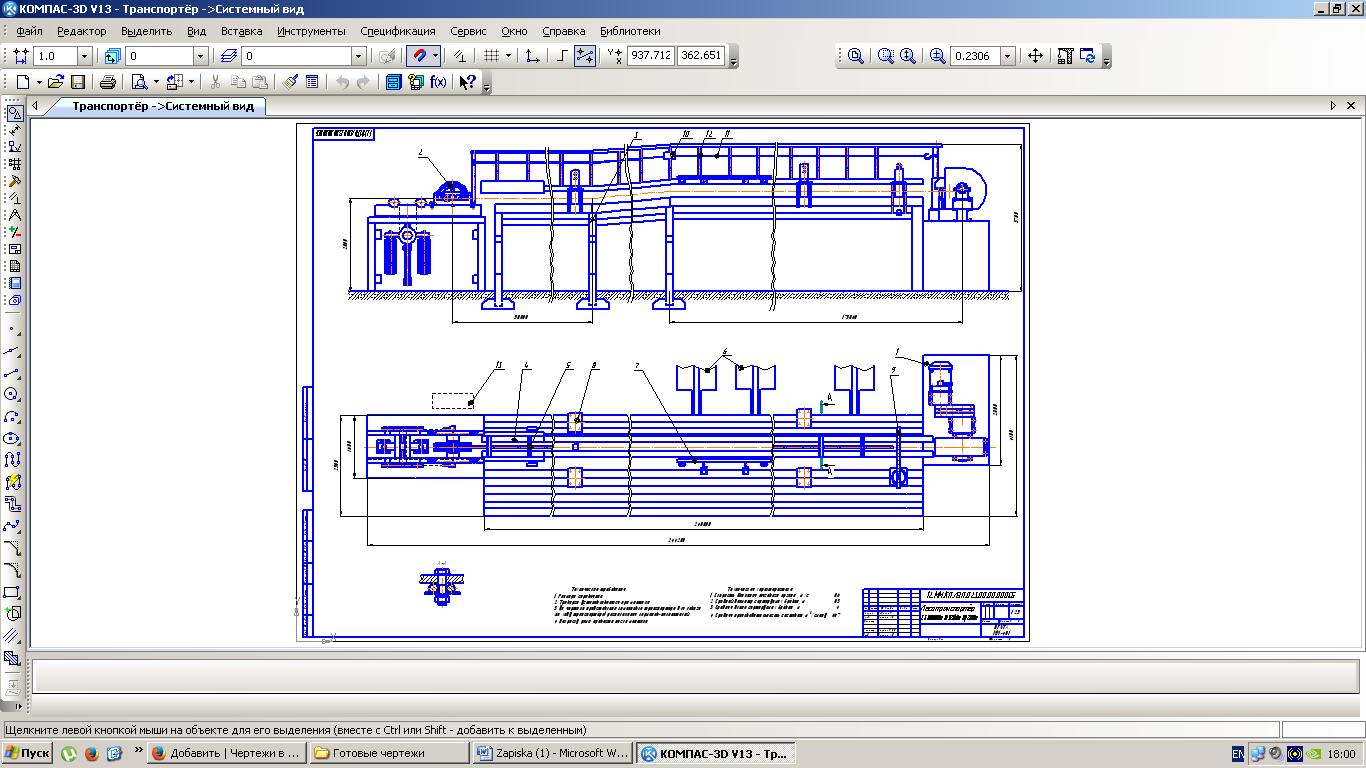
Task: Toggle the highlighted parametric mode button
Action: click(586, 56)
